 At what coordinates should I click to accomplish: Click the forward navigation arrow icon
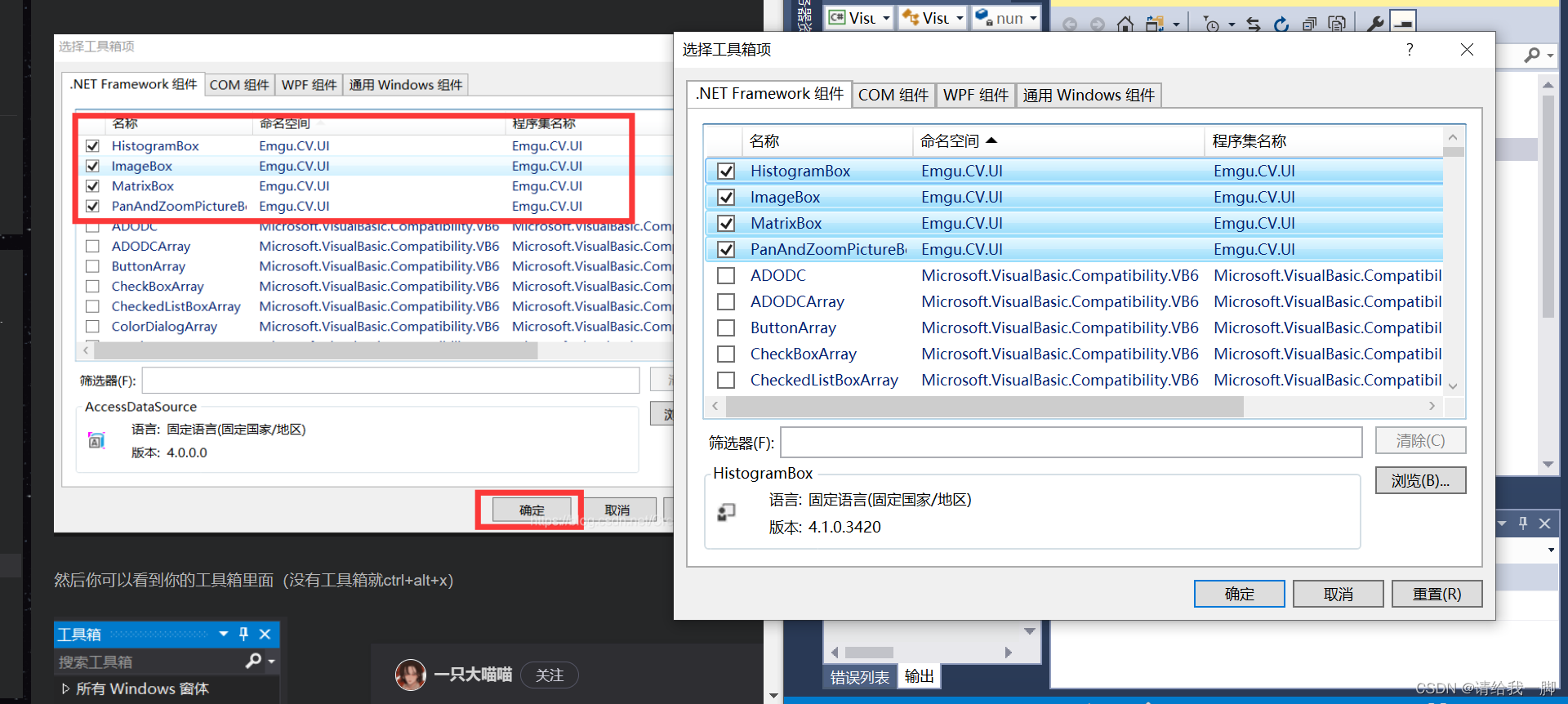pyautogui.click(x=1098, y=25)
